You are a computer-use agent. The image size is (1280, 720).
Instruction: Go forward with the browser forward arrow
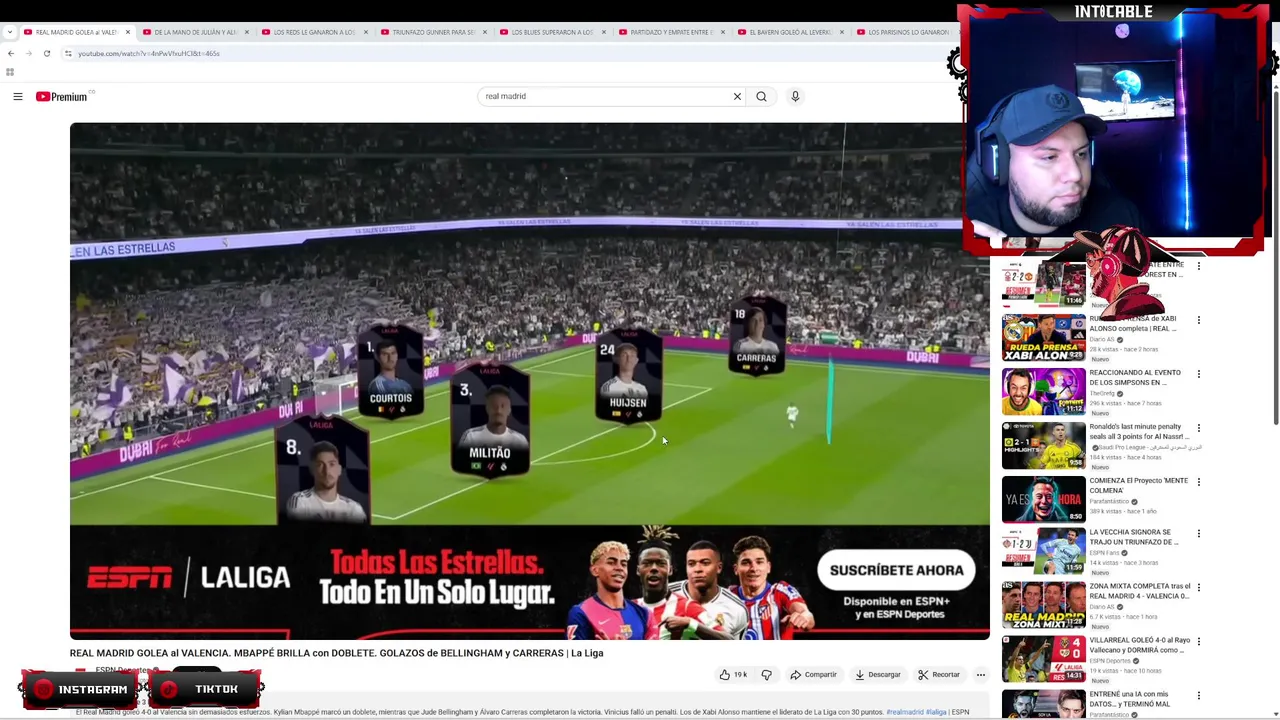pos(28,53)
